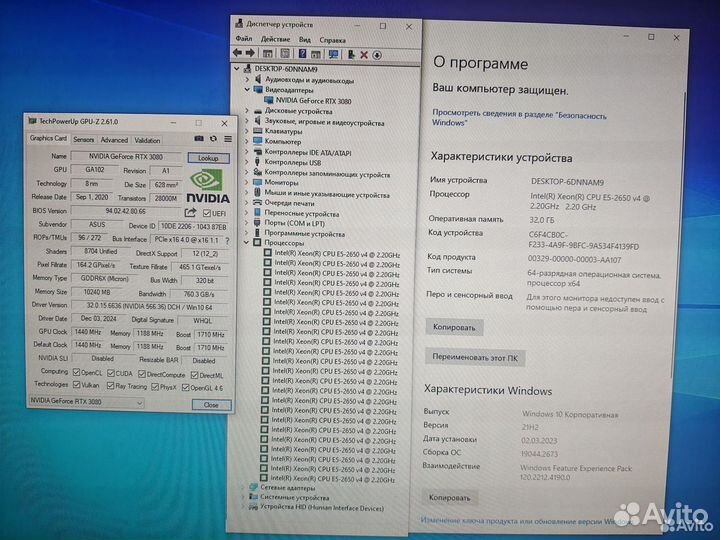
Task: Select the Graphics Card tab in GPU-Z
Action: (x=48, y=138)
